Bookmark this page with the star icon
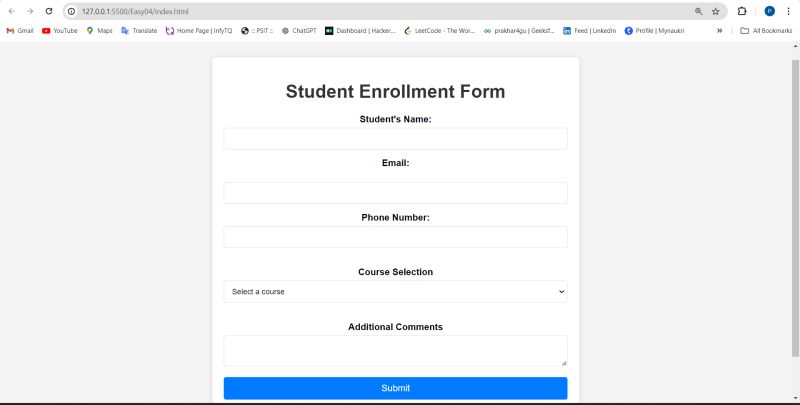The width and height of the screenshot is (800, 405). (715, 11)
